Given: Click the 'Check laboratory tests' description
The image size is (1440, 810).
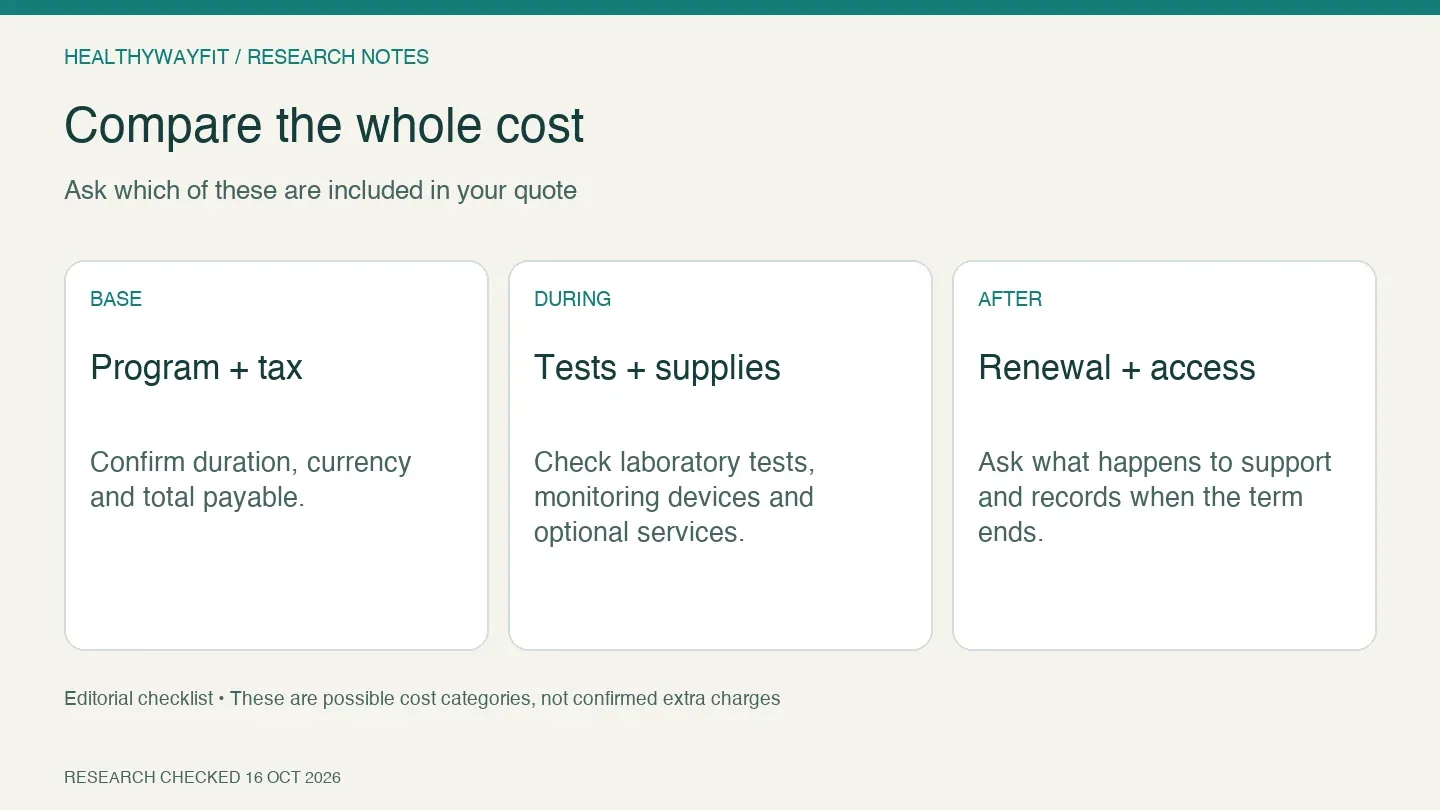Looking at the screenshot, I should [675, 497].
